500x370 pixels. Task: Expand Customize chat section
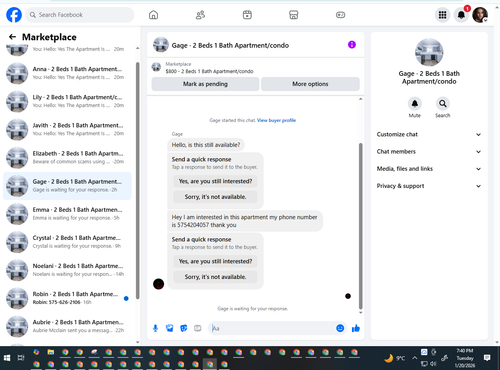[x=429, y=134]
